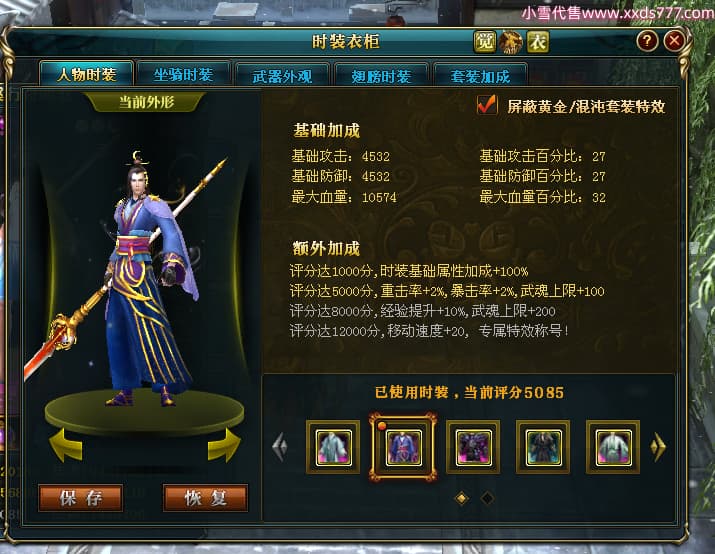Choose the dark purple armor costume icon
Image resolution: width=715 pixels, height=554 pixels.
coord(473,447)
